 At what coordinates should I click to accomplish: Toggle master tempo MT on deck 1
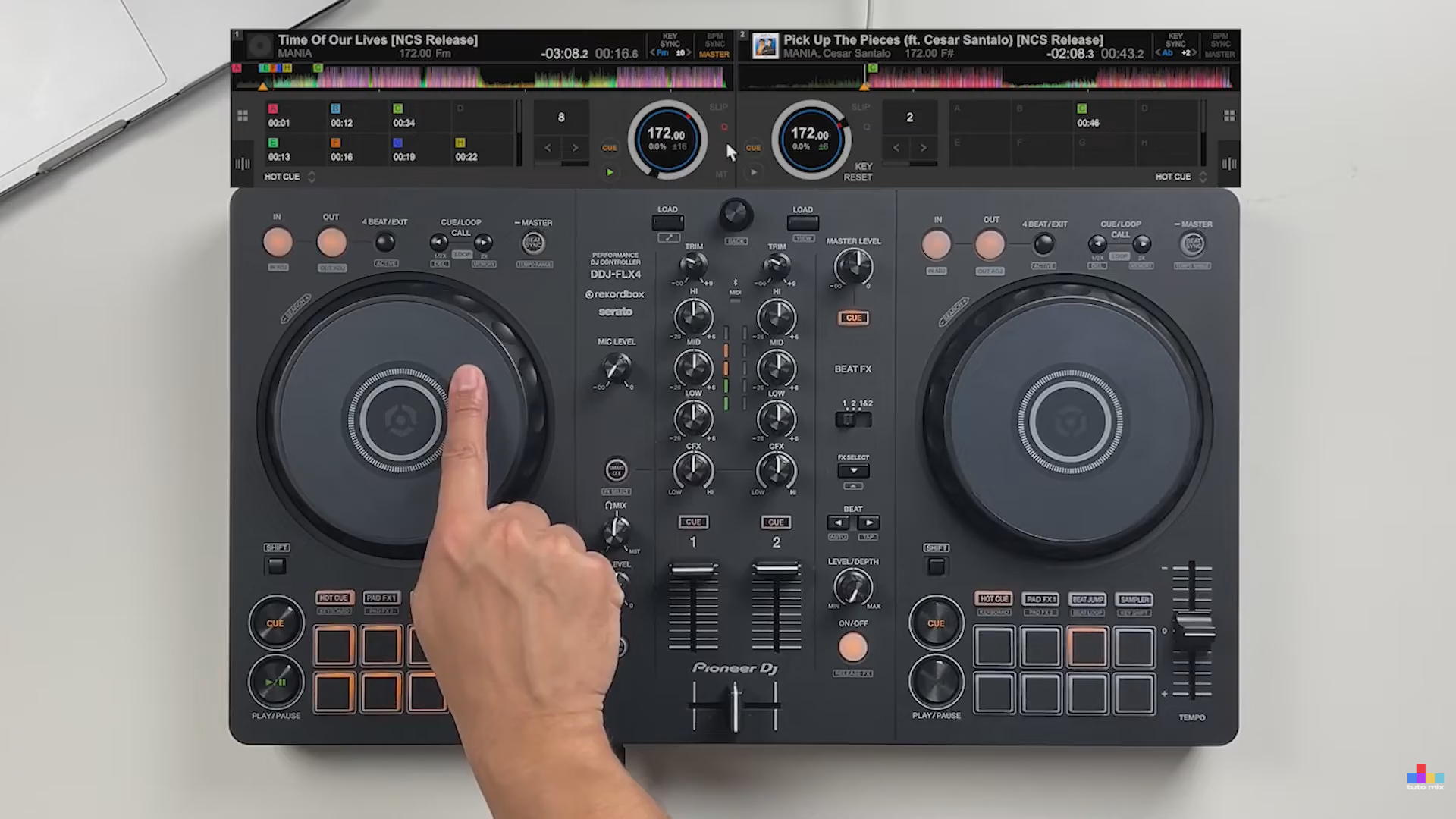pyautogui.click(x=721, y=174)
